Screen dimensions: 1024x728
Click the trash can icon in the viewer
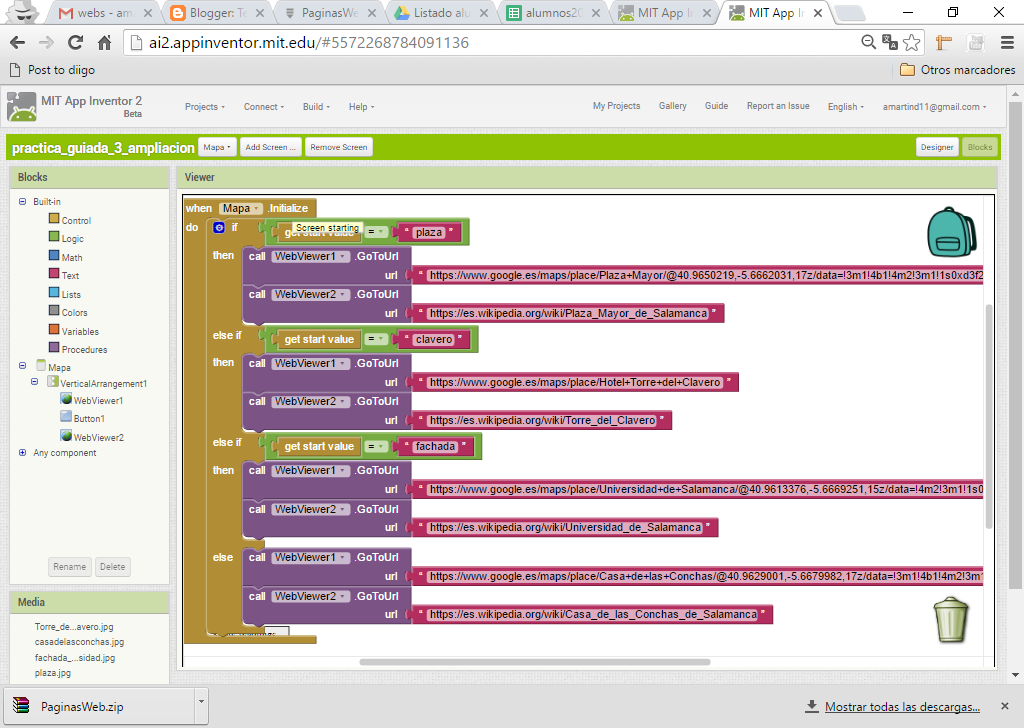point(951,620)
